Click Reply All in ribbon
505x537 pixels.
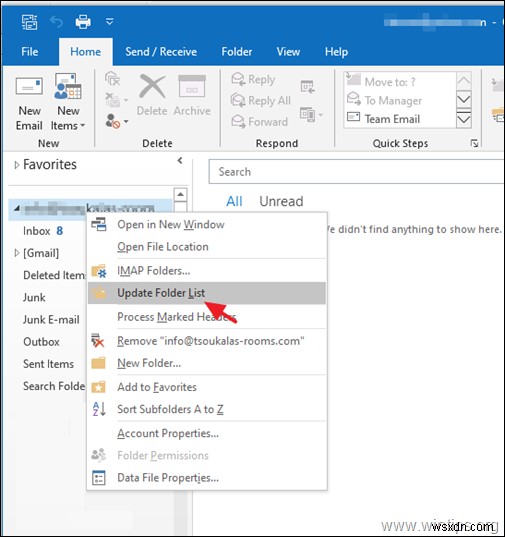(261, 101)
